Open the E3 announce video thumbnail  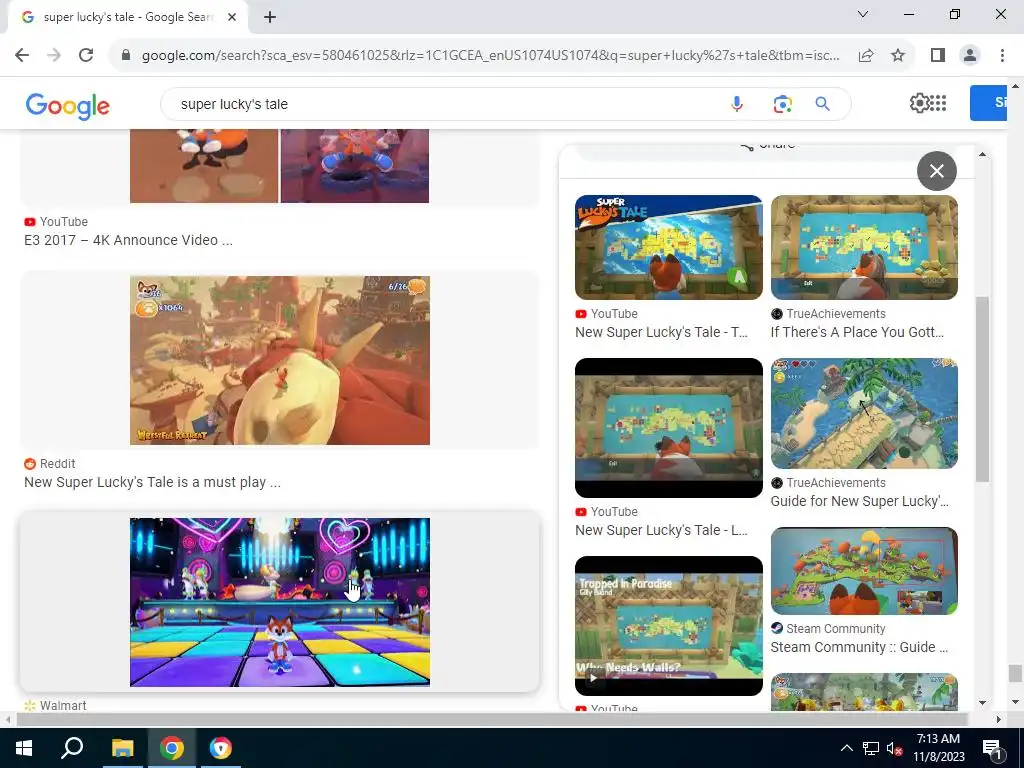(280, 166)
